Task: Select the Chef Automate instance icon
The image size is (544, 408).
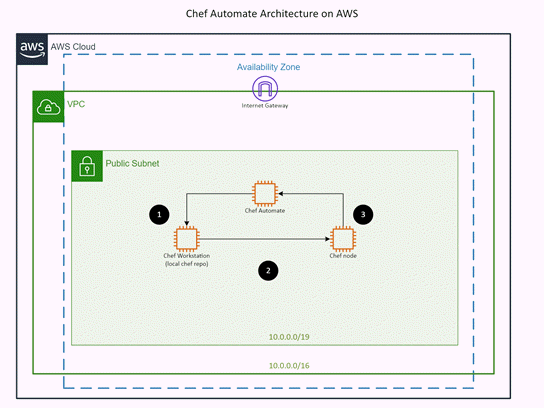Action: 265,193
